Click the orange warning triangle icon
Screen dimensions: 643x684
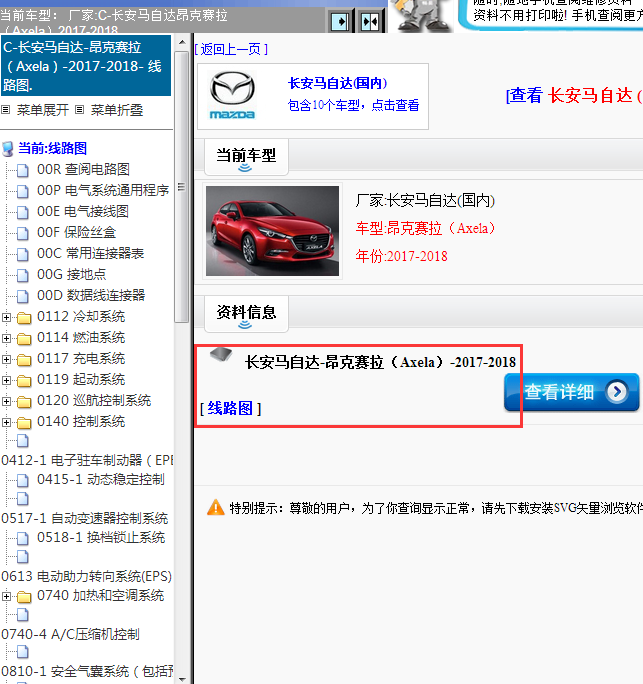215,507
